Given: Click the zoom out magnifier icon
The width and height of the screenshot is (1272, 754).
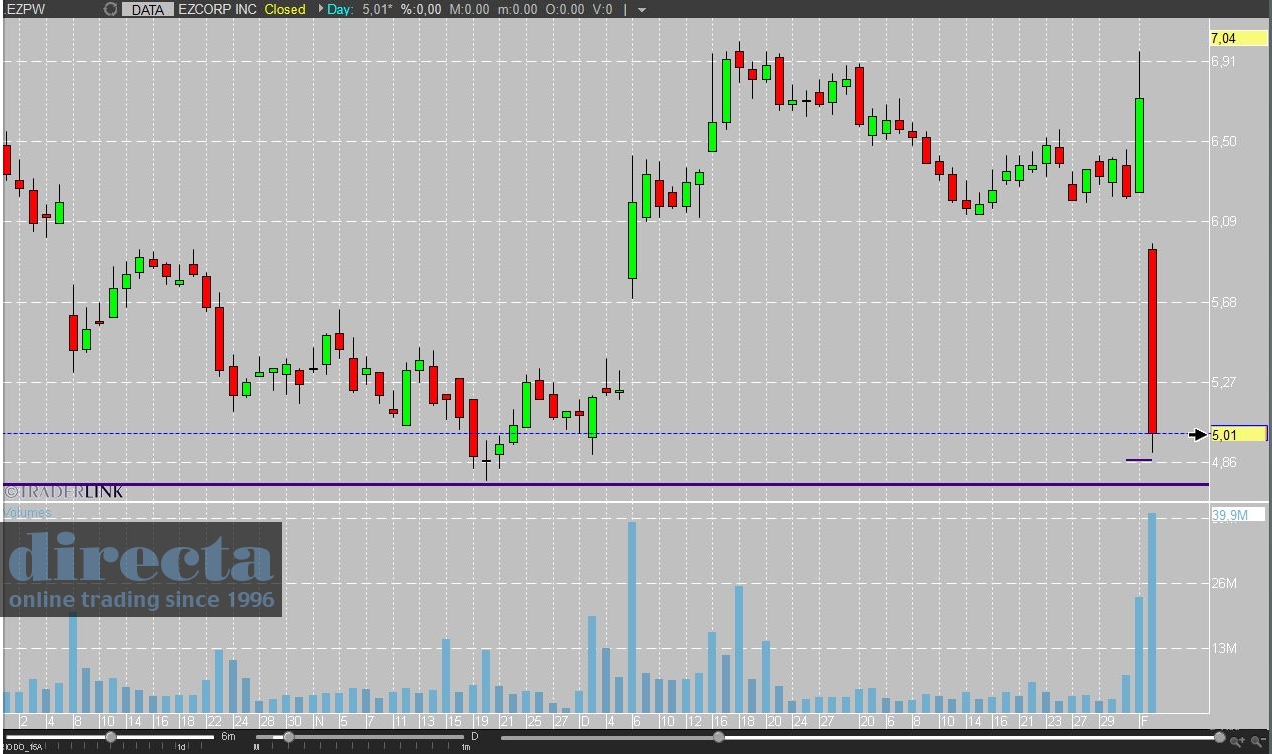Looking at the screenshot, I should [1258, 740].
